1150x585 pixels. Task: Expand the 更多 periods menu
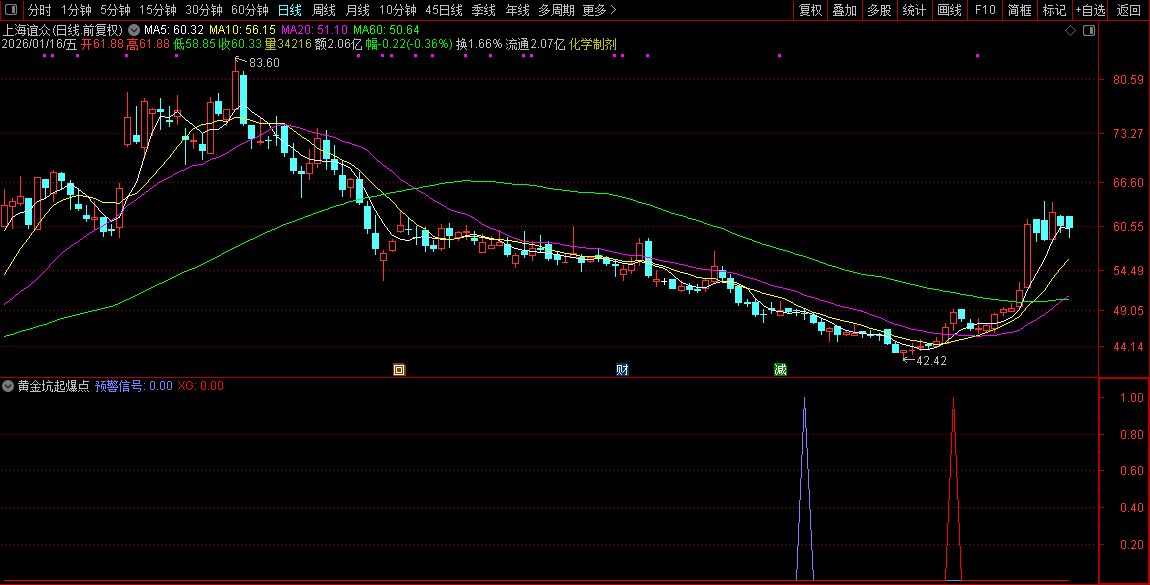599,10
